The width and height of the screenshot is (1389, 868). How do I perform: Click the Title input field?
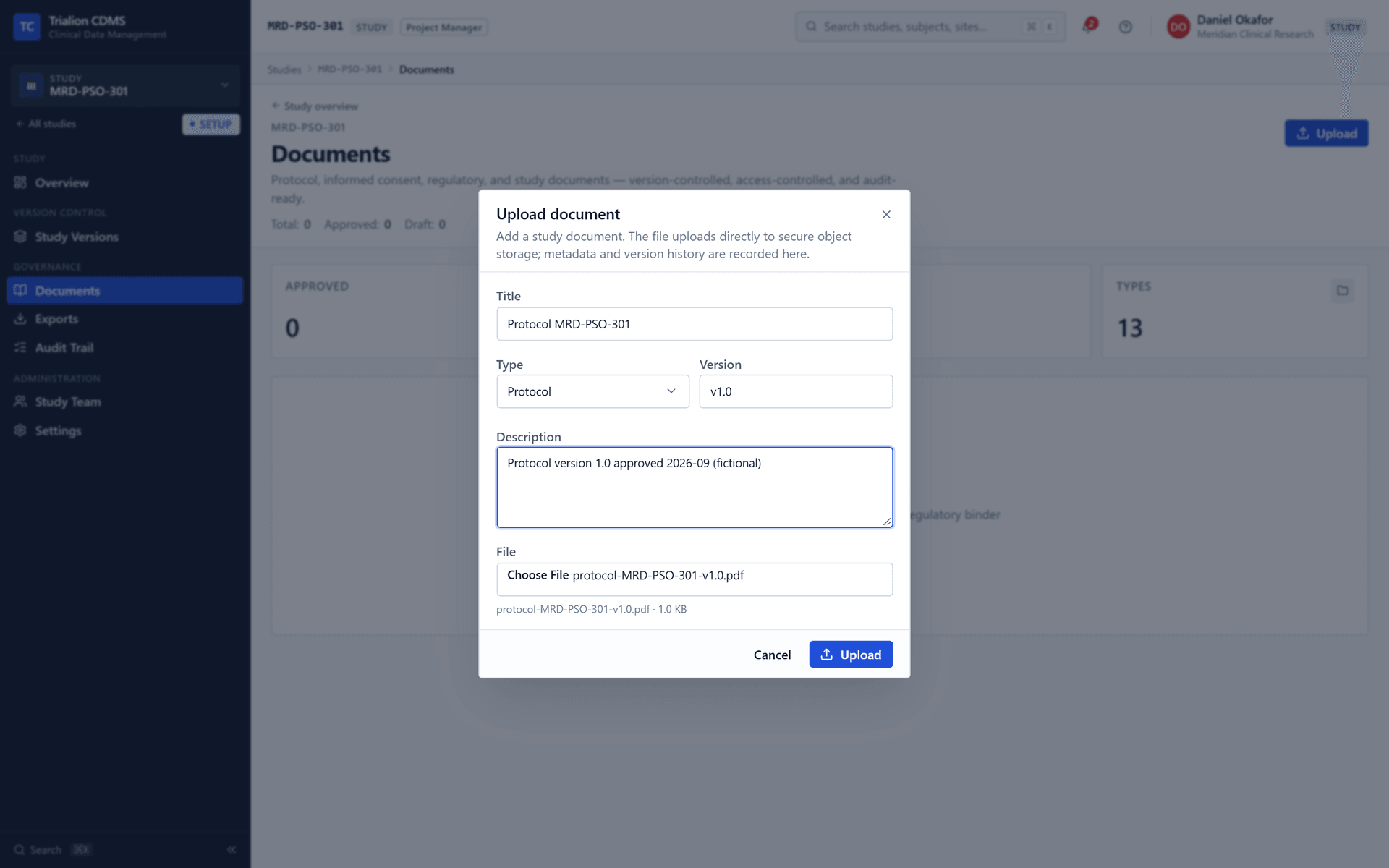click(694, 324)
